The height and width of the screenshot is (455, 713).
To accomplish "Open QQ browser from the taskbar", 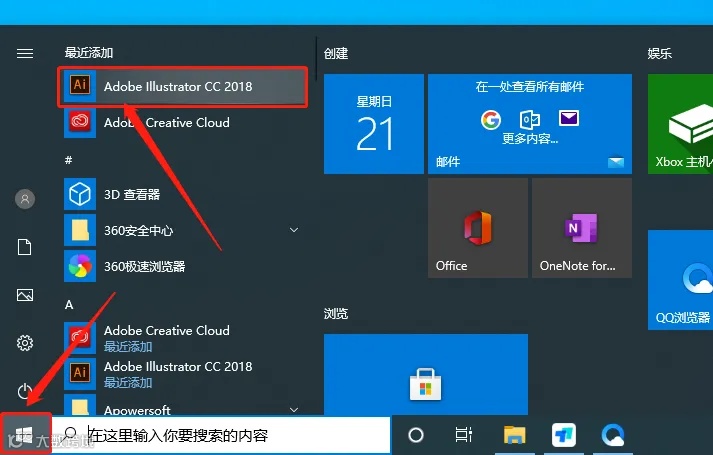I will coord(613,435).
